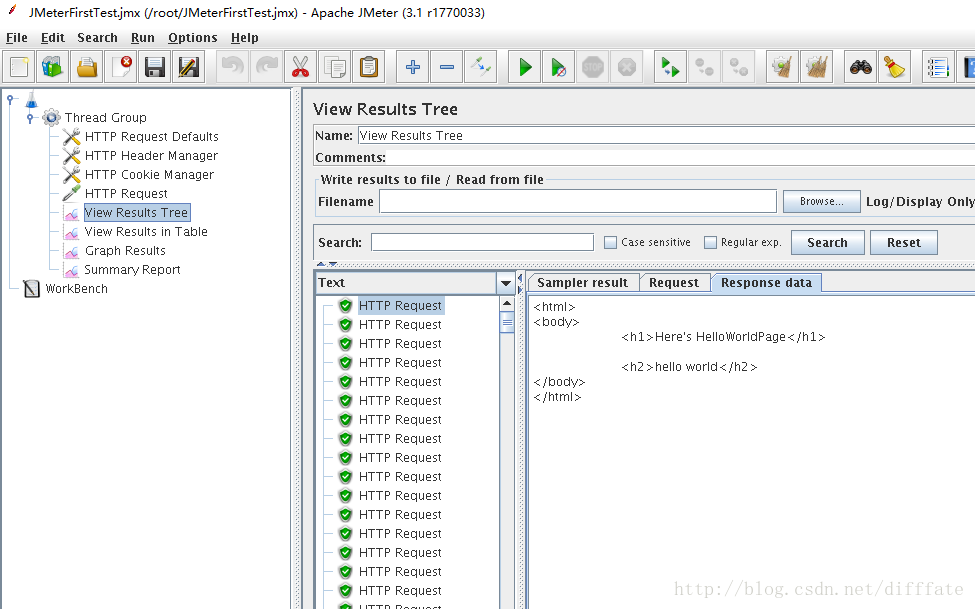Screen dimensions: 975x609
Task: Click the Remote start all icon
Action: [670, 67]
